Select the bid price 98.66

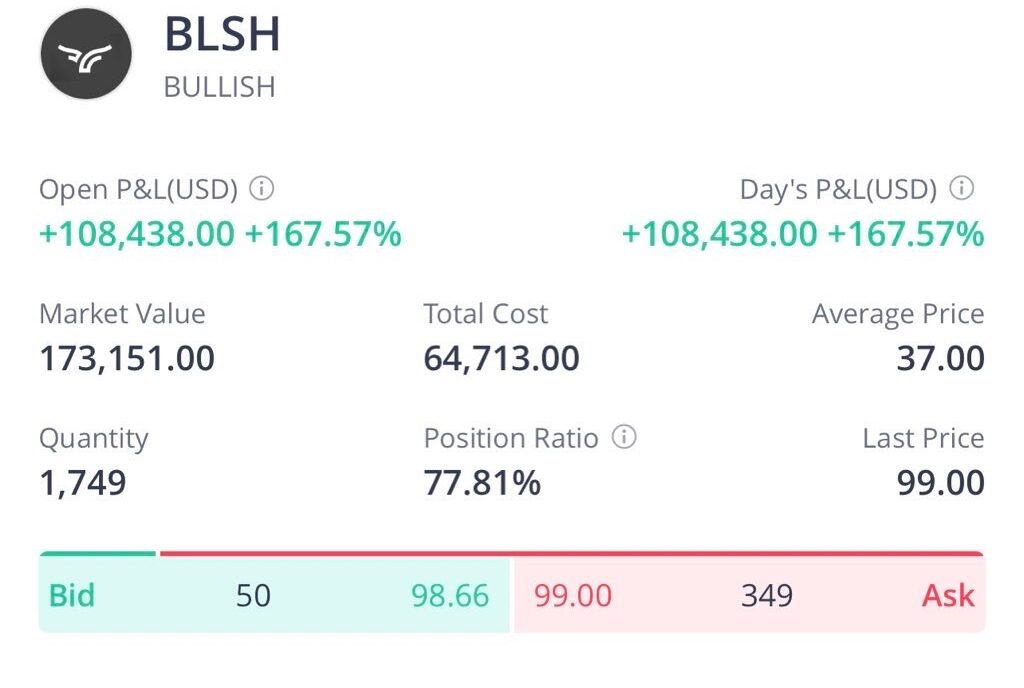click(x=450, y=596)
